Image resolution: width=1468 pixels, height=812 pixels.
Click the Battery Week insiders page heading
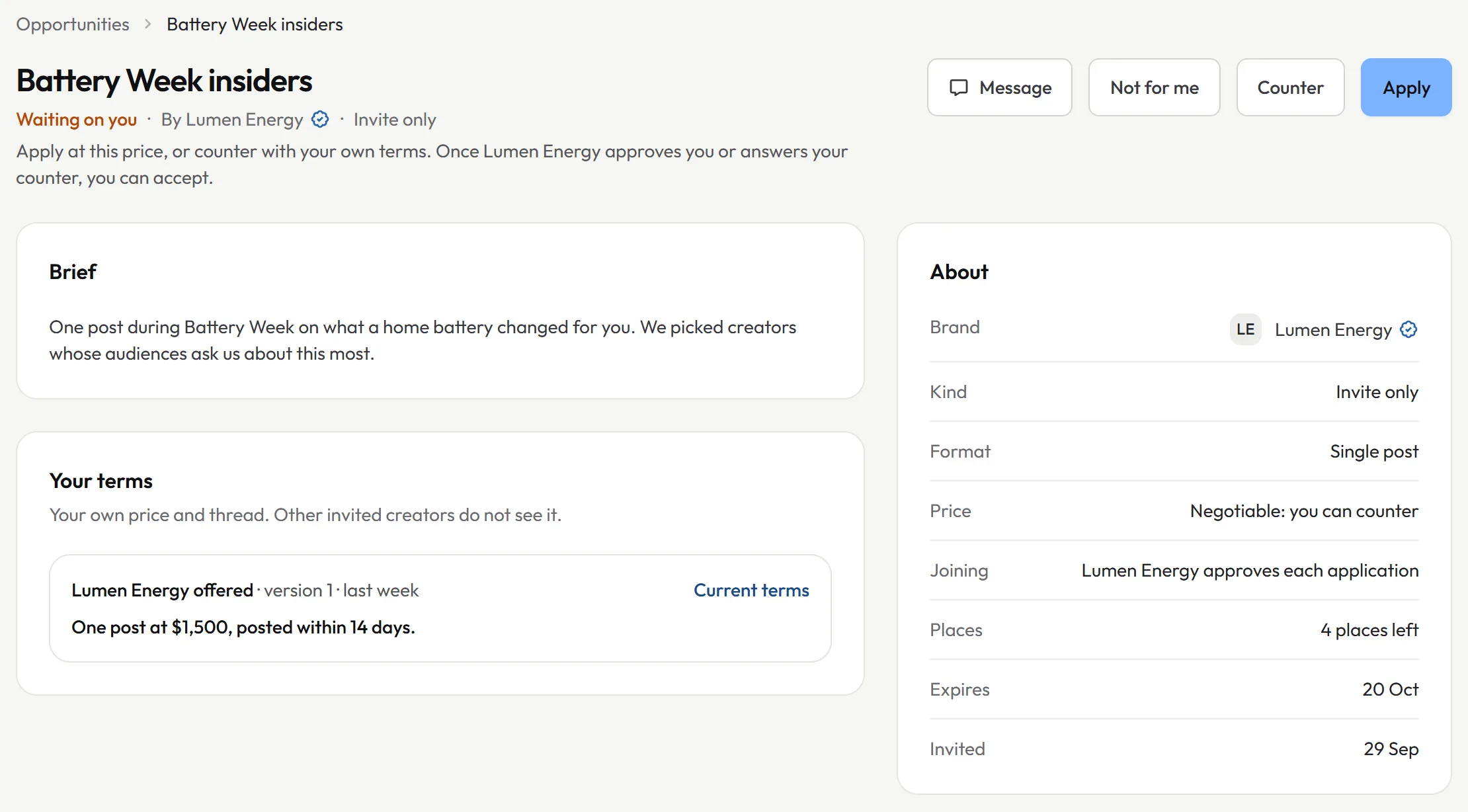pos(164,81)
